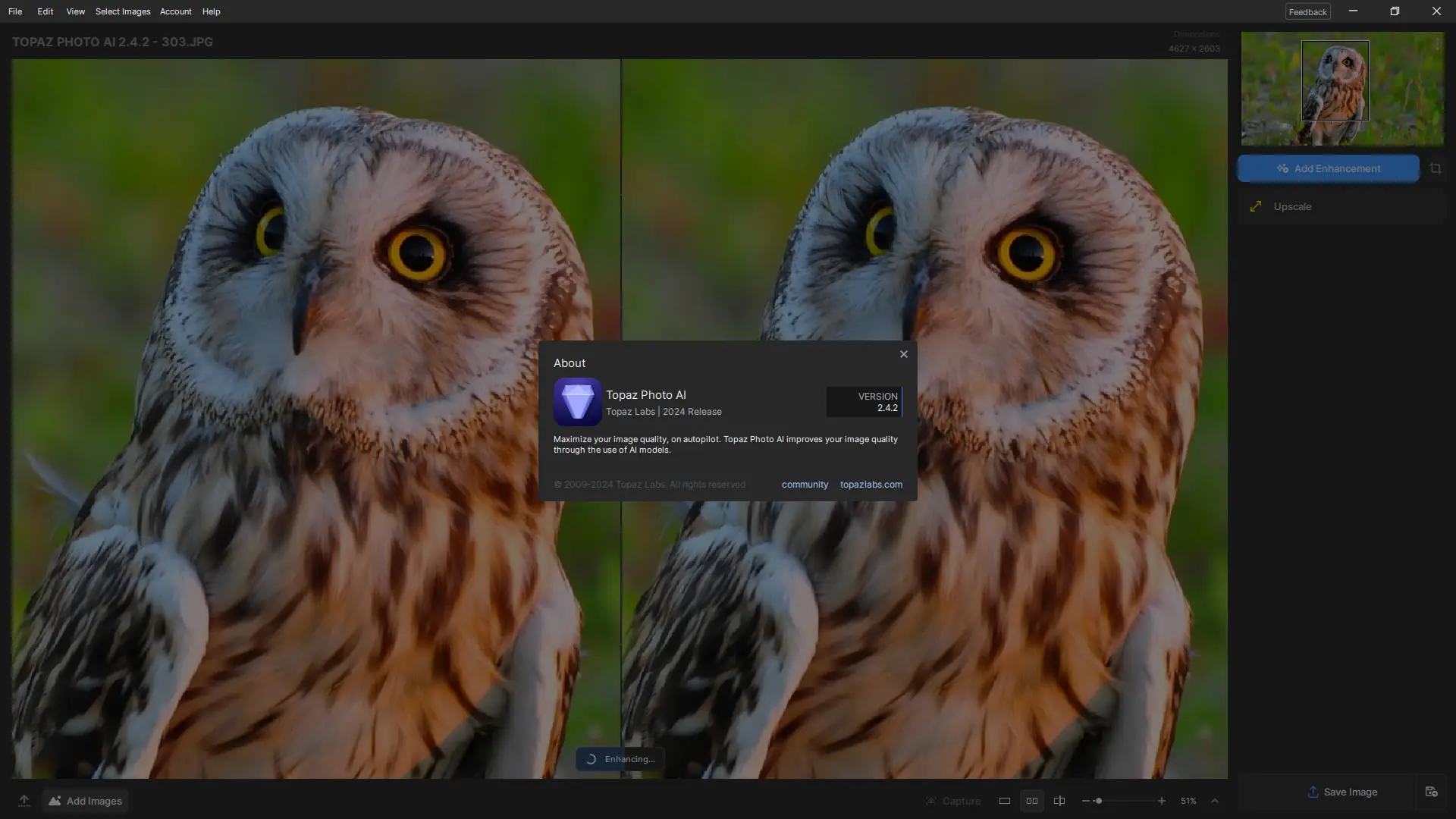Click the zoom in plus icon
Viewport: 1456px width, 819px height.
pos(1161,801)
